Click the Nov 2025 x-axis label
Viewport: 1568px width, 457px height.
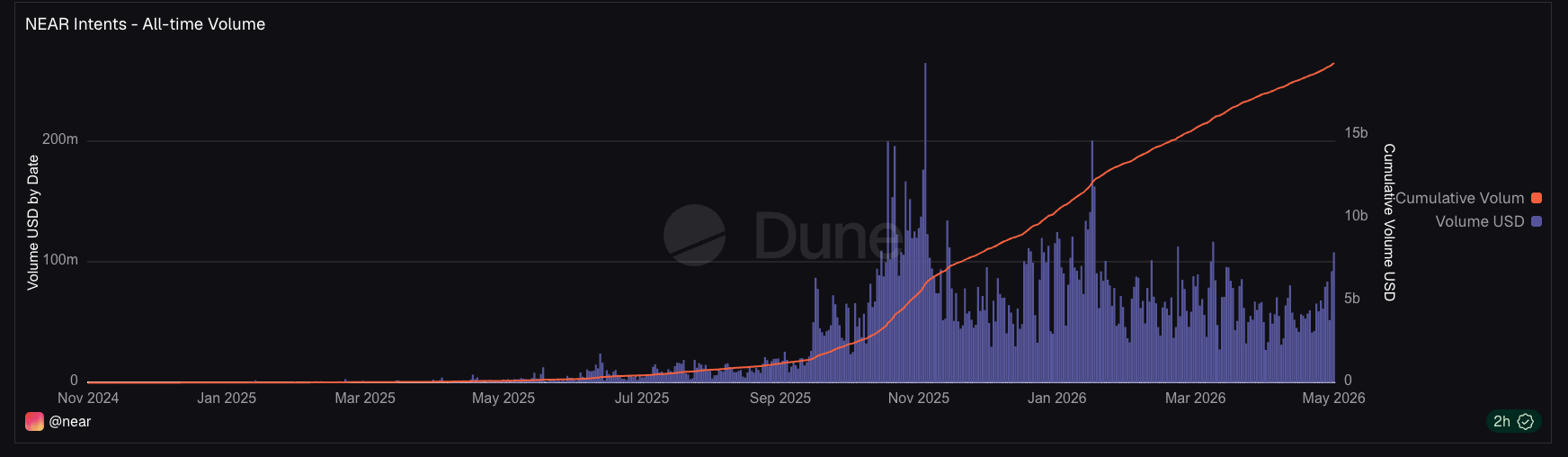point(919,398)
